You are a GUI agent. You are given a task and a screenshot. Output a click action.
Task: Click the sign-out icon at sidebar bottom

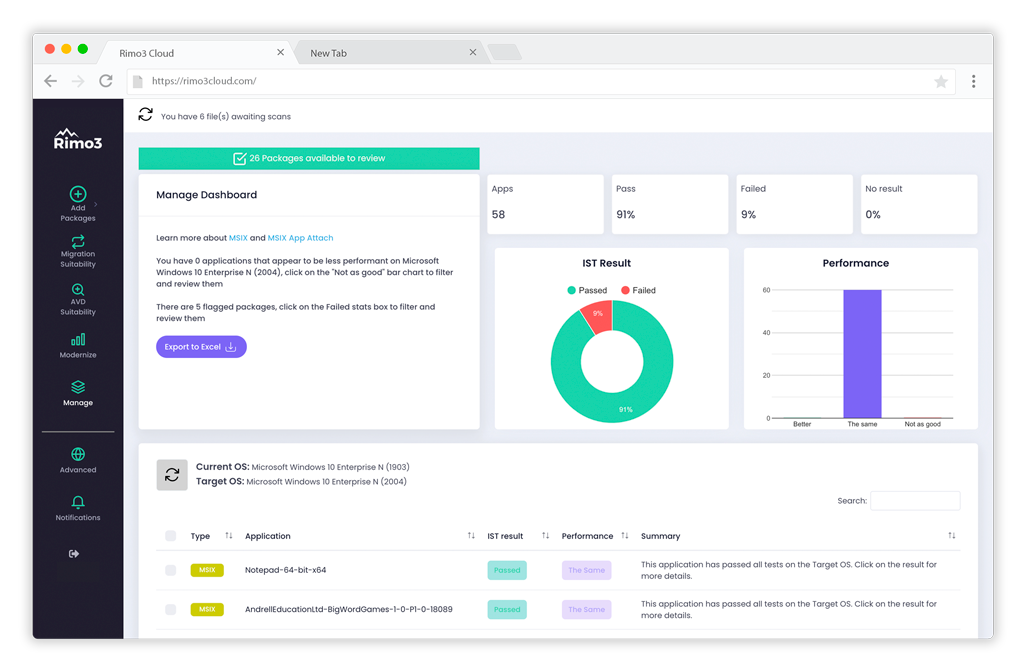tap(75, 553)
